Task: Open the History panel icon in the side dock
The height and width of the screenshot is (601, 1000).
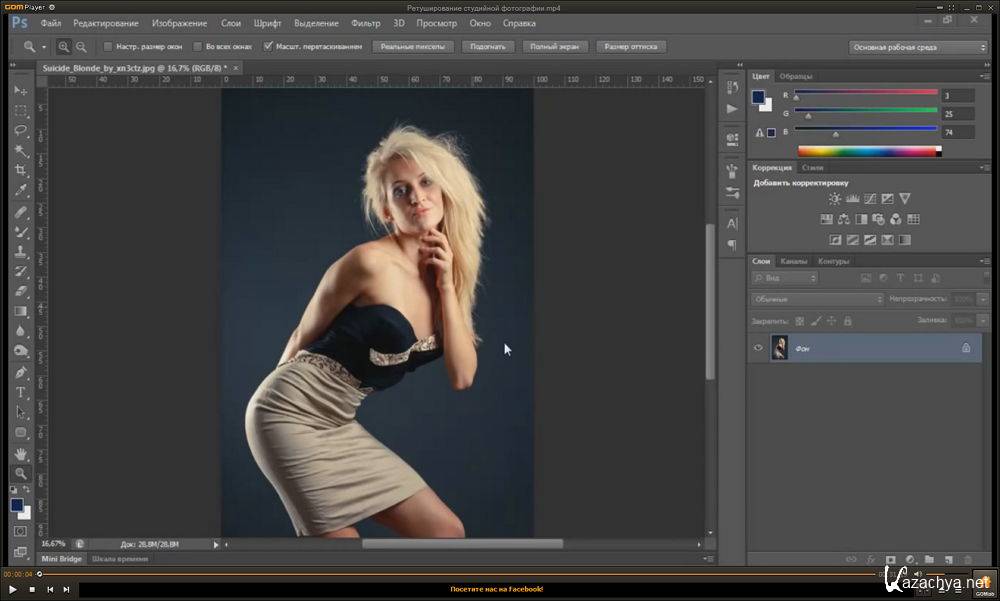Action: pos(732,88)
